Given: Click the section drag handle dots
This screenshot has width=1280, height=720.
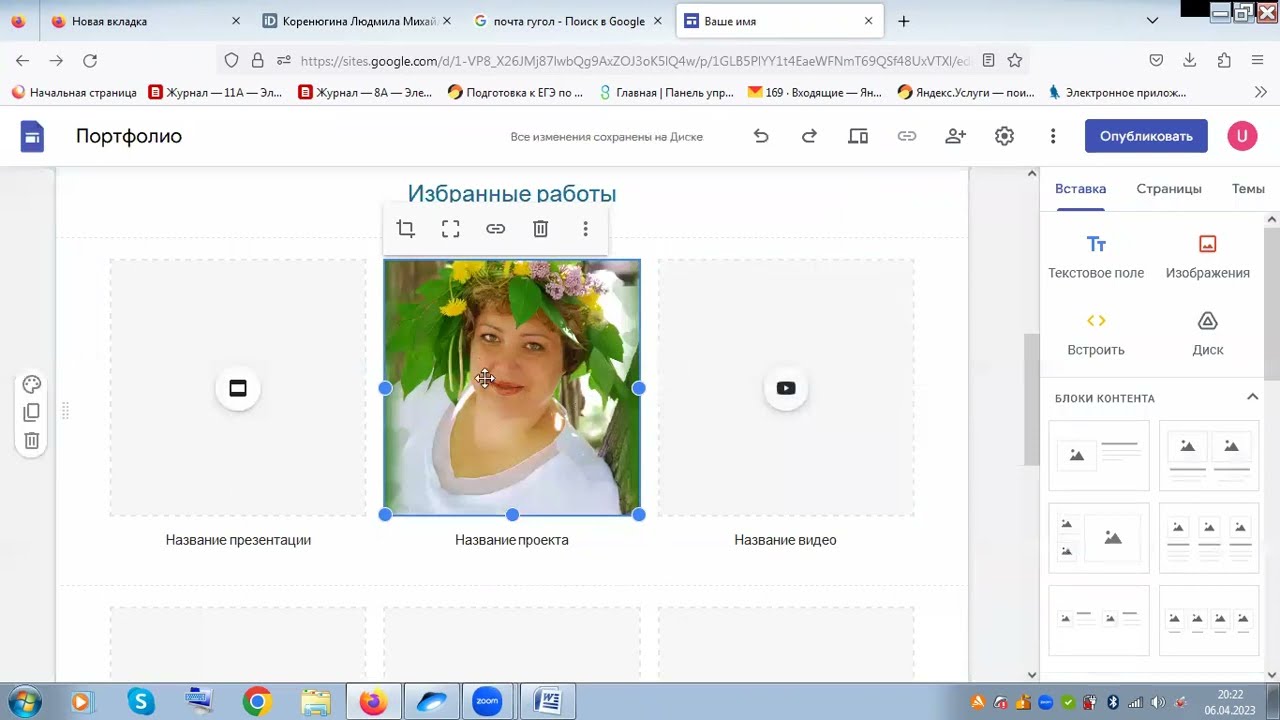Looking at the screenshot, I should pos(66,410).
